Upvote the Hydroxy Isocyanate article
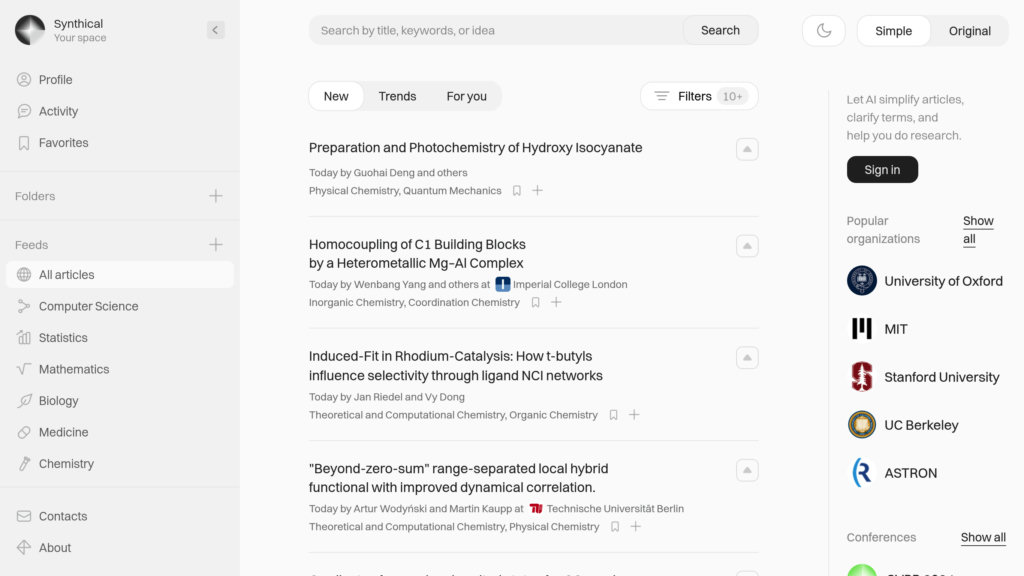 pos(747,149)
